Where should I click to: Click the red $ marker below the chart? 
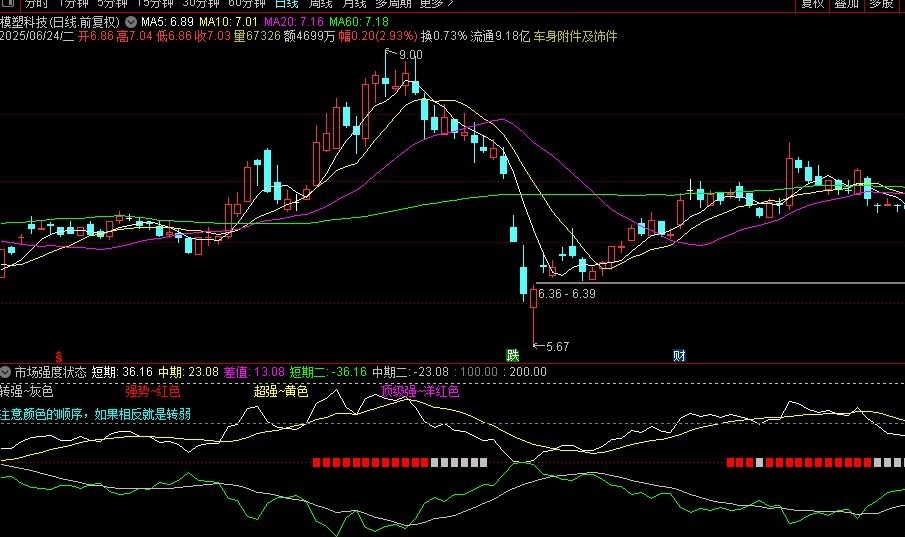click(x=58, y=357)
